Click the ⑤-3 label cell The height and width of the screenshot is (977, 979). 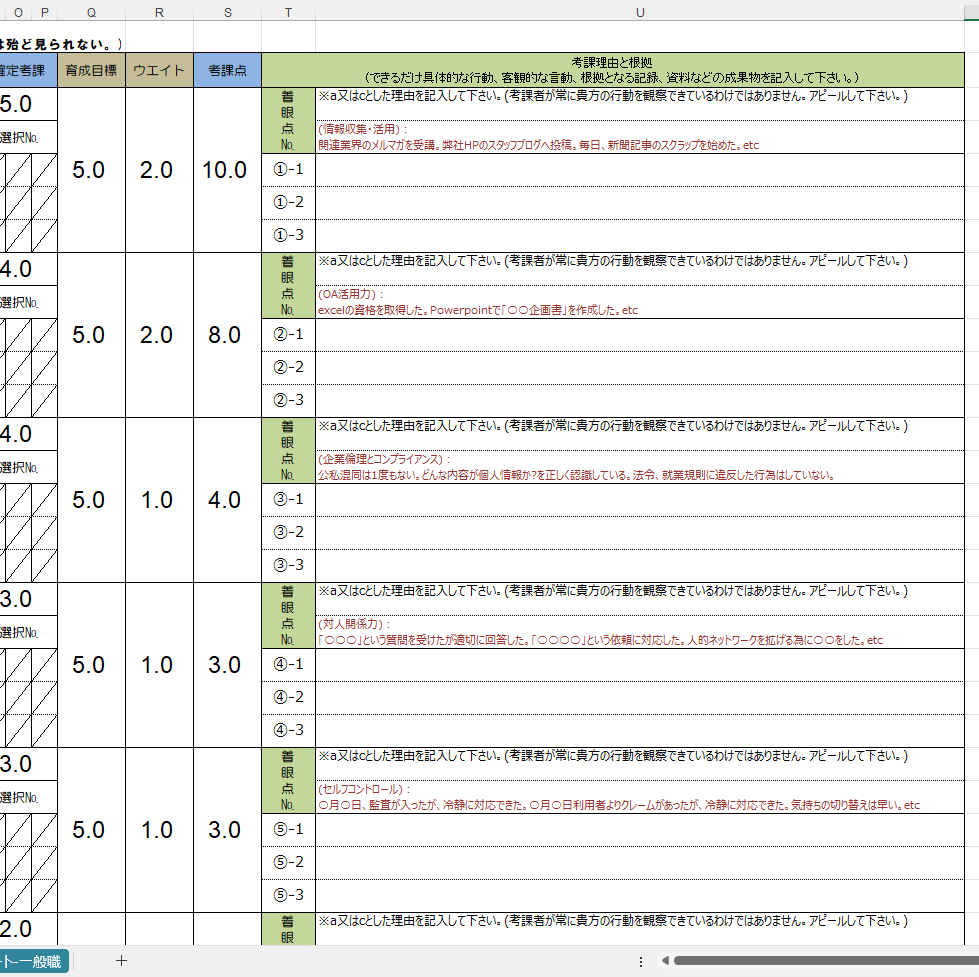coord(288,895)
